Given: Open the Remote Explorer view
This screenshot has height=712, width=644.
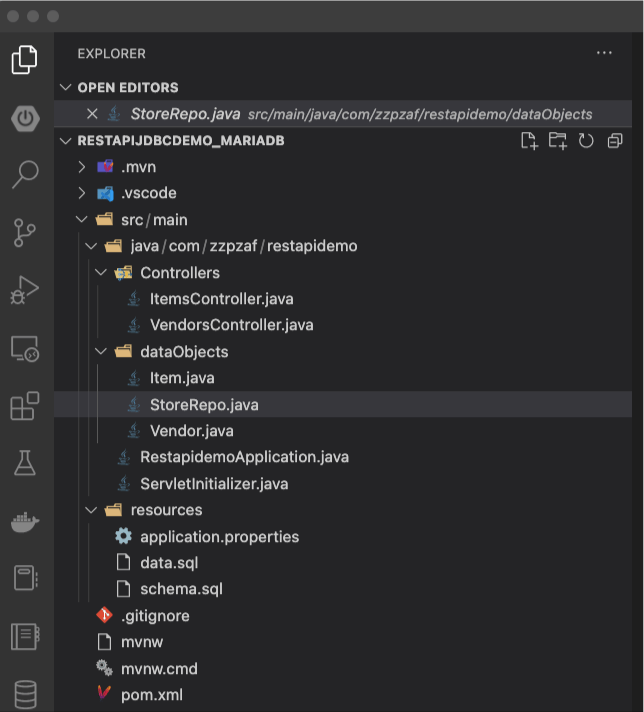Looking at the screenshot, I should [x=25, y=349].
